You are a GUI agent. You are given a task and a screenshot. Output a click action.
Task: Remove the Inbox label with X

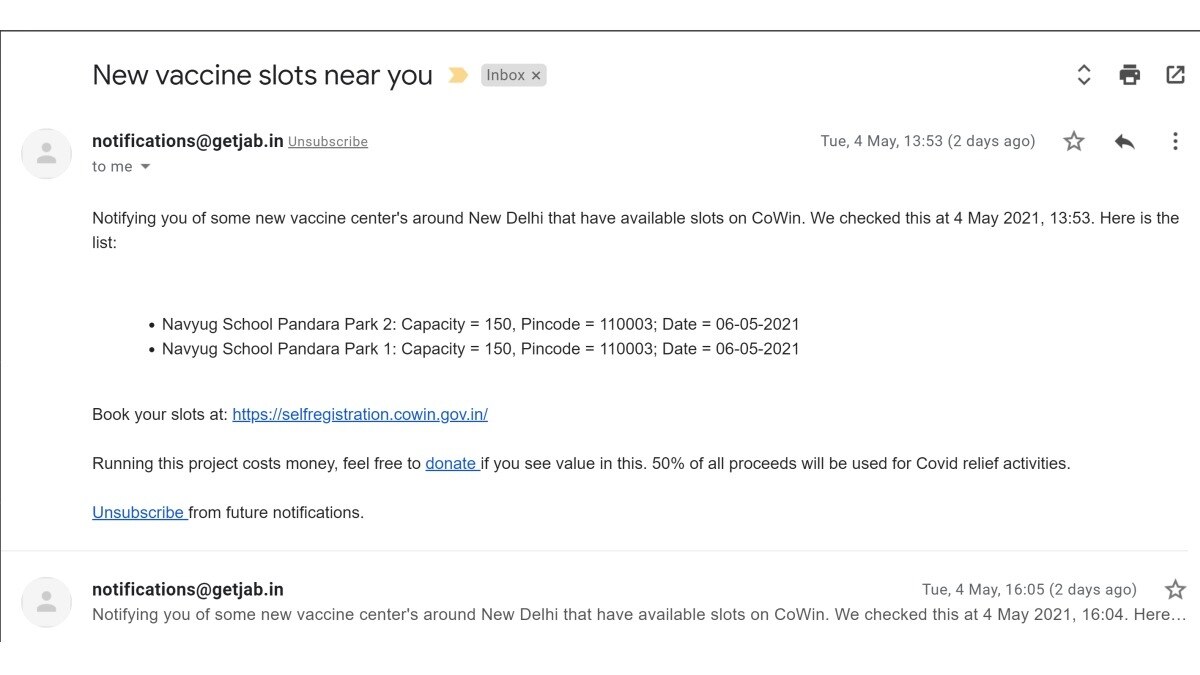(x=536, y=75)
